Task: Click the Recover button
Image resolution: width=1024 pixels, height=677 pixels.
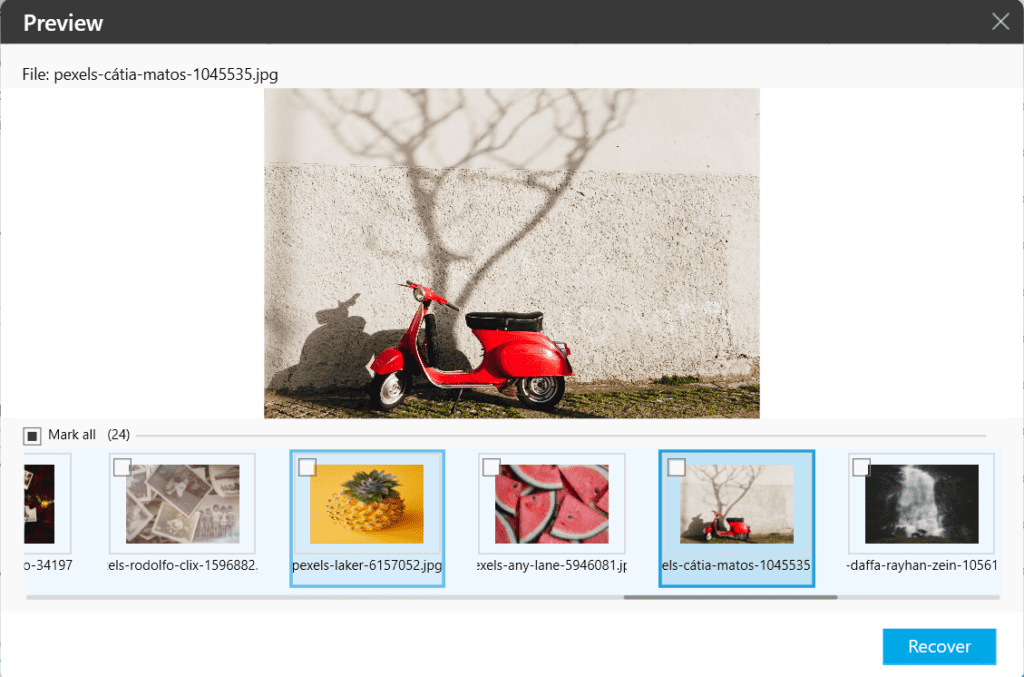Action: [938, 646]
